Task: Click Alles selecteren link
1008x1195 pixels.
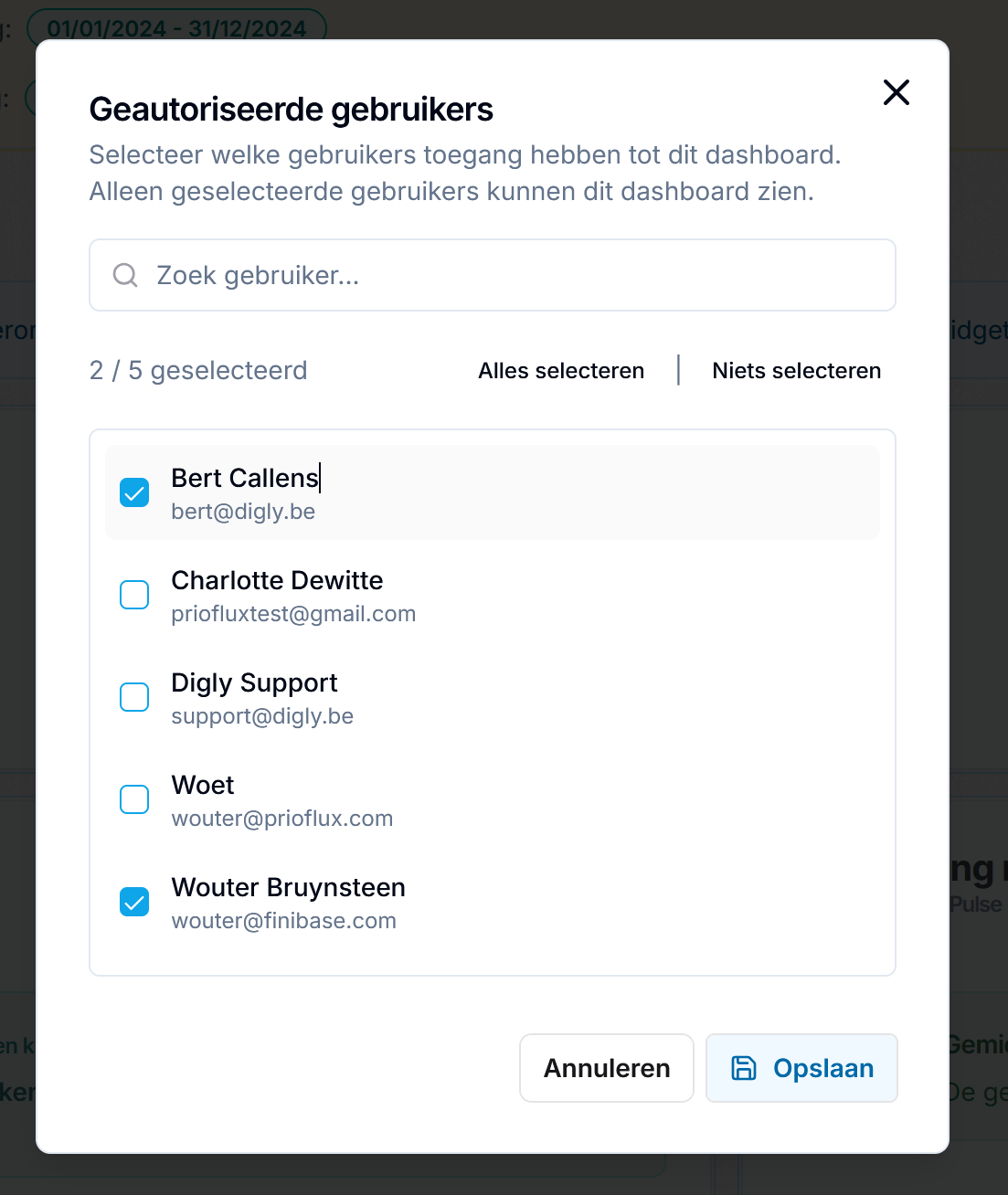Action: (561, 370)
